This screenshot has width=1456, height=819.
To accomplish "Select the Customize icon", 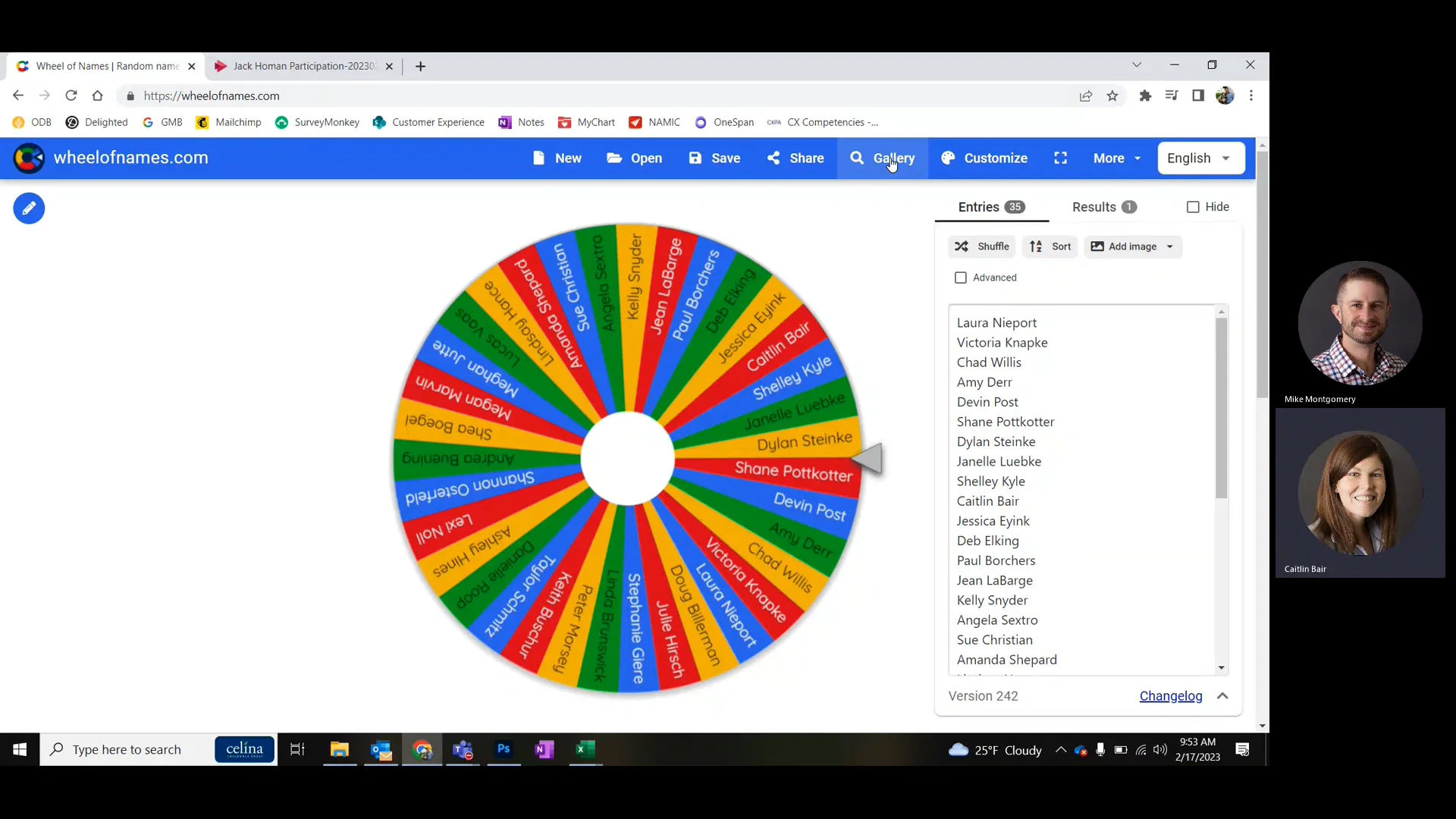I will (x=949, y=158).
